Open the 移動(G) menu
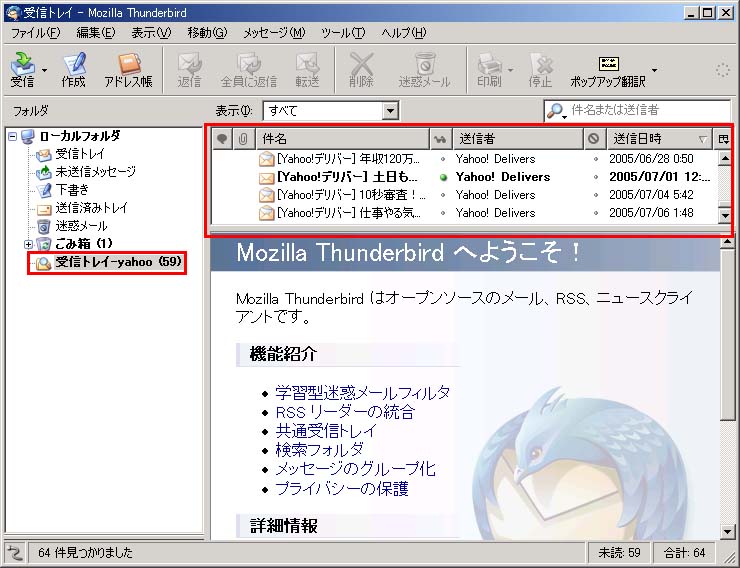This screenshot has height=568, width=740. coord(207,33)
